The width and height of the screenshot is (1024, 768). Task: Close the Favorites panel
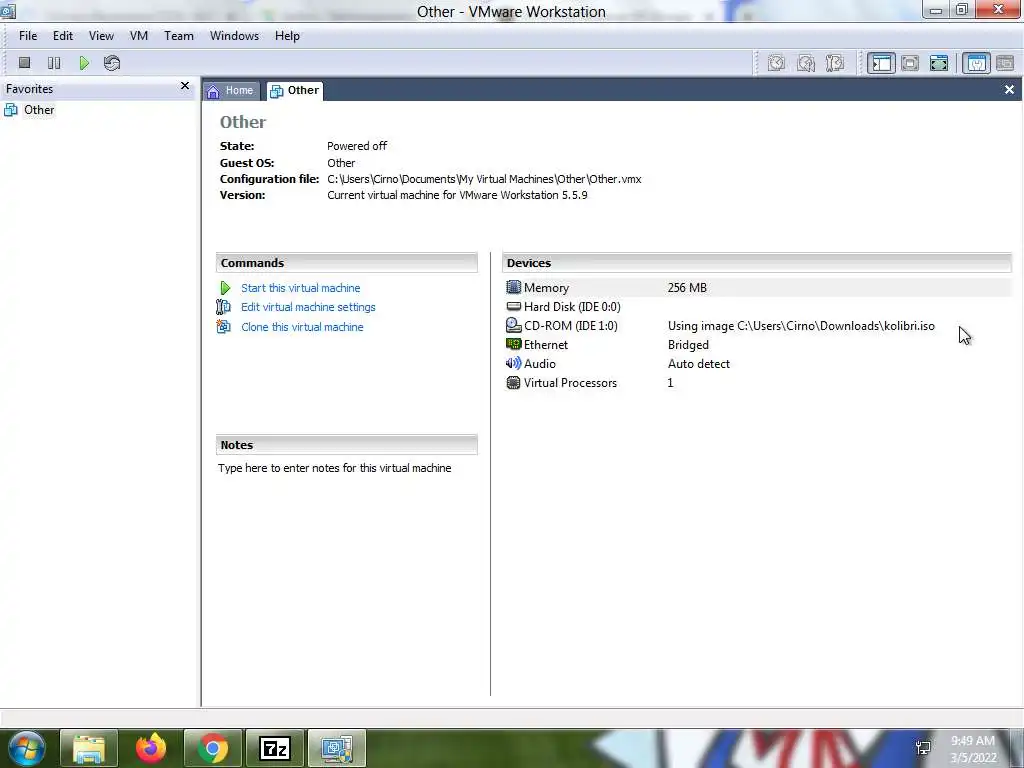(x=185, y=86)
